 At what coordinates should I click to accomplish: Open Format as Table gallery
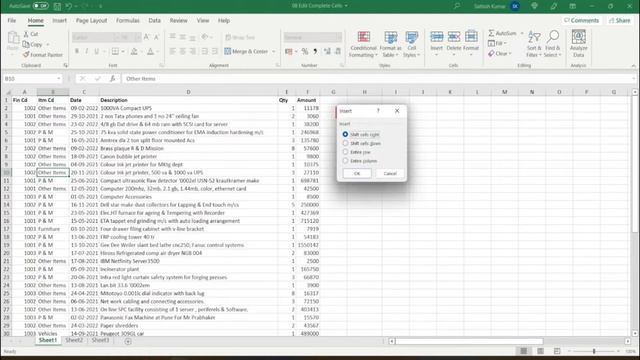tap(391, 44)
